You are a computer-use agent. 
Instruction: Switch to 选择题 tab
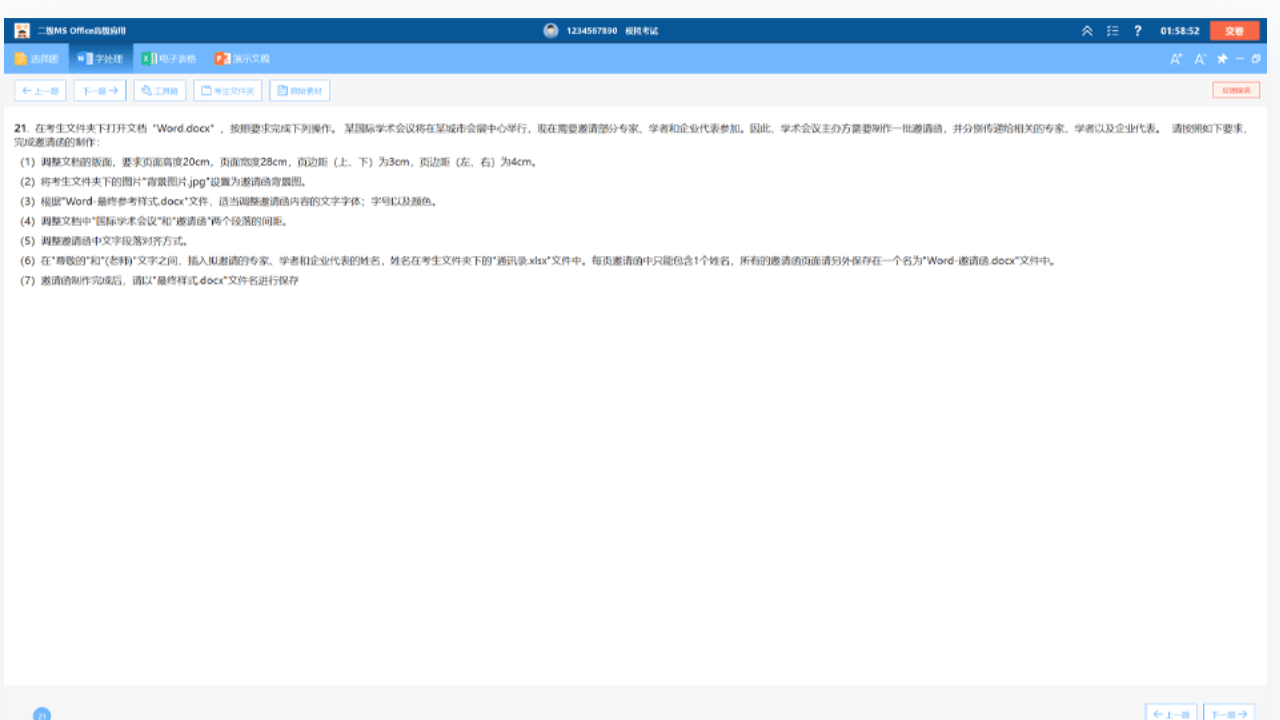[x=37, y=59]
